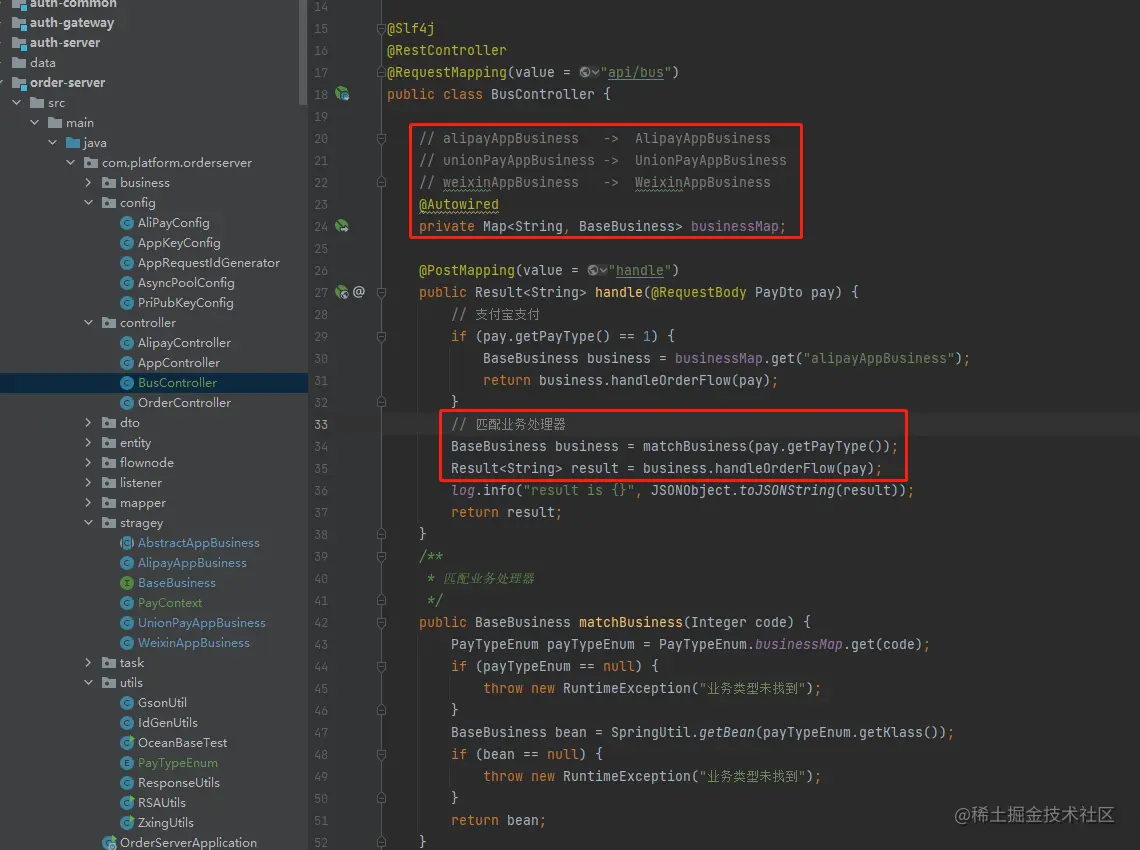The image size is (1140, 850).
Task: Open AppKeyConfig in the project tree
Action: [x=179, y=243]
